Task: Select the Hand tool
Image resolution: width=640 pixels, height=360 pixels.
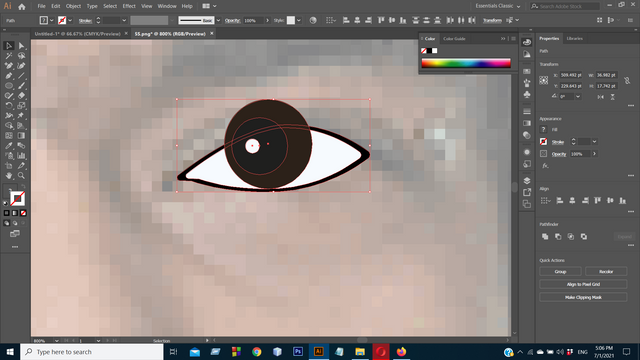Action: click(9, 176)
